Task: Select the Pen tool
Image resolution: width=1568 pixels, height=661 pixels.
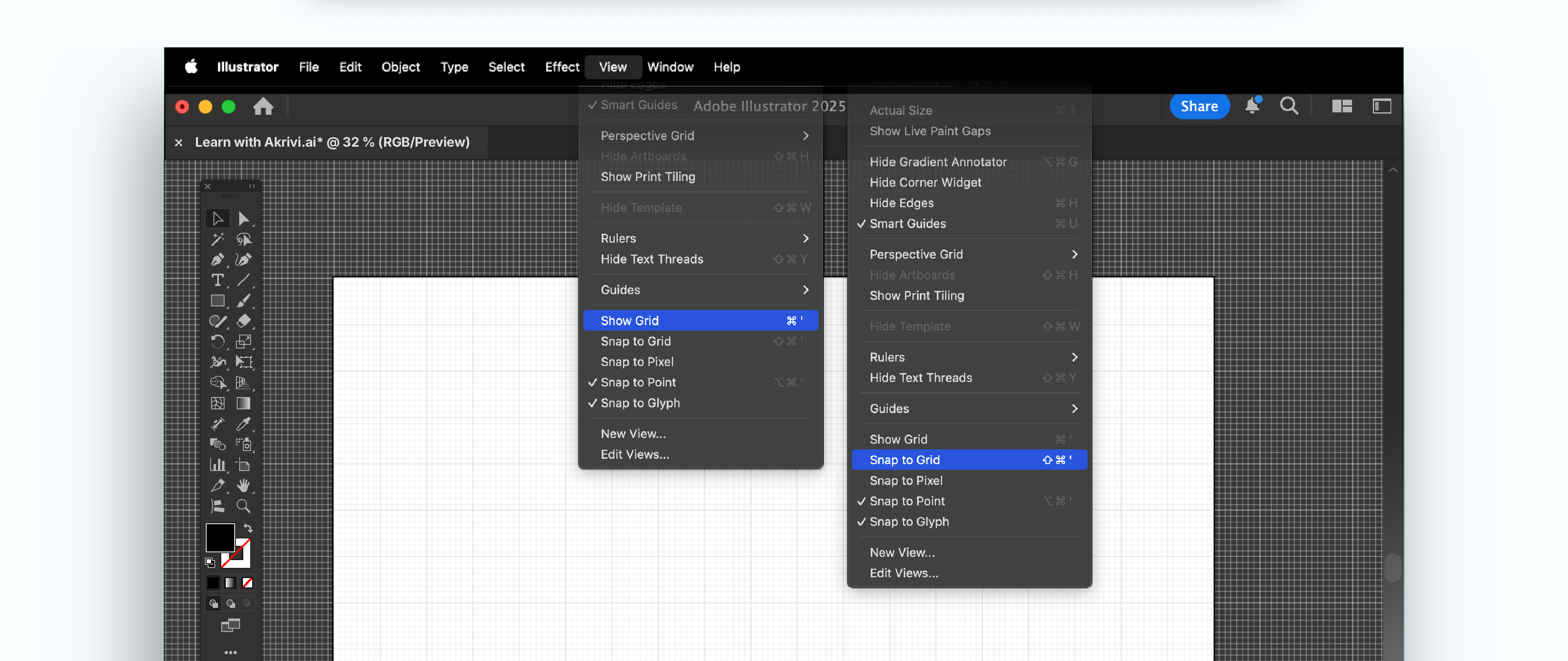Action: point(217,259)
